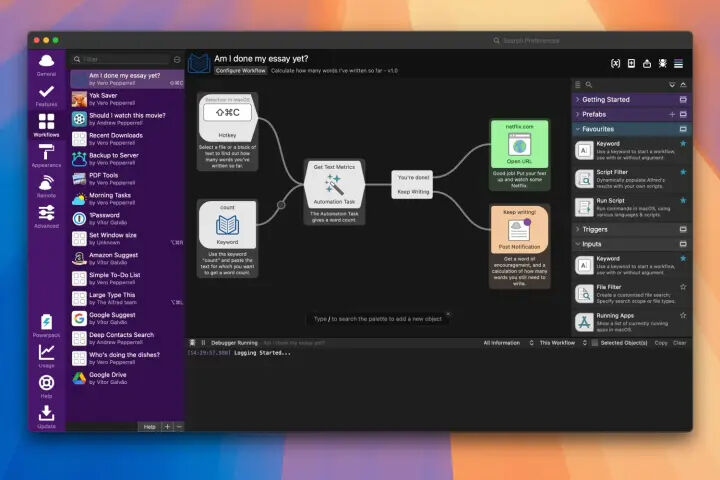Screen dimensions: 720x480
Task: Click Clear in the debugger bar
Action: 679,343
